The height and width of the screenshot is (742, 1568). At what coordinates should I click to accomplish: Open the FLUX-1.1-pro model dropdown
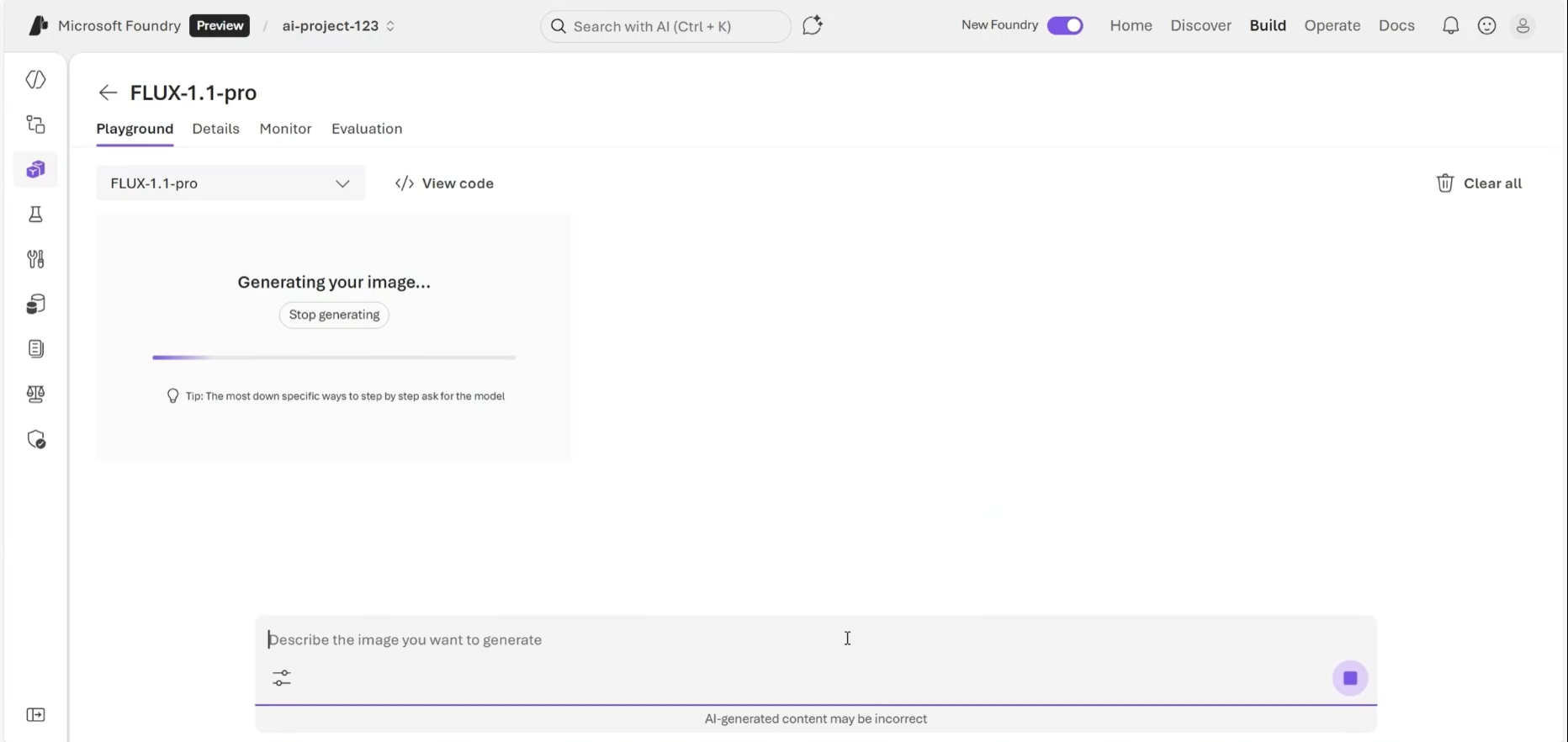click(x=230, y=183)
